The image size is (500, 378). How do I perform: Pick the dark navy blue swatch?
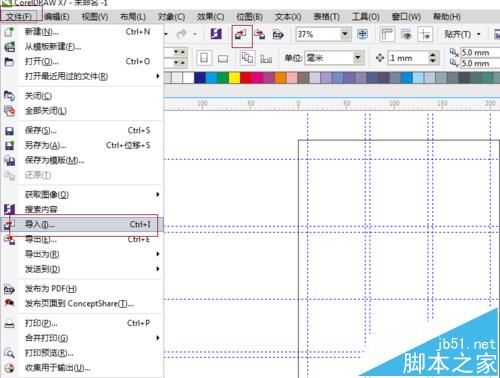tap(200, 78)
